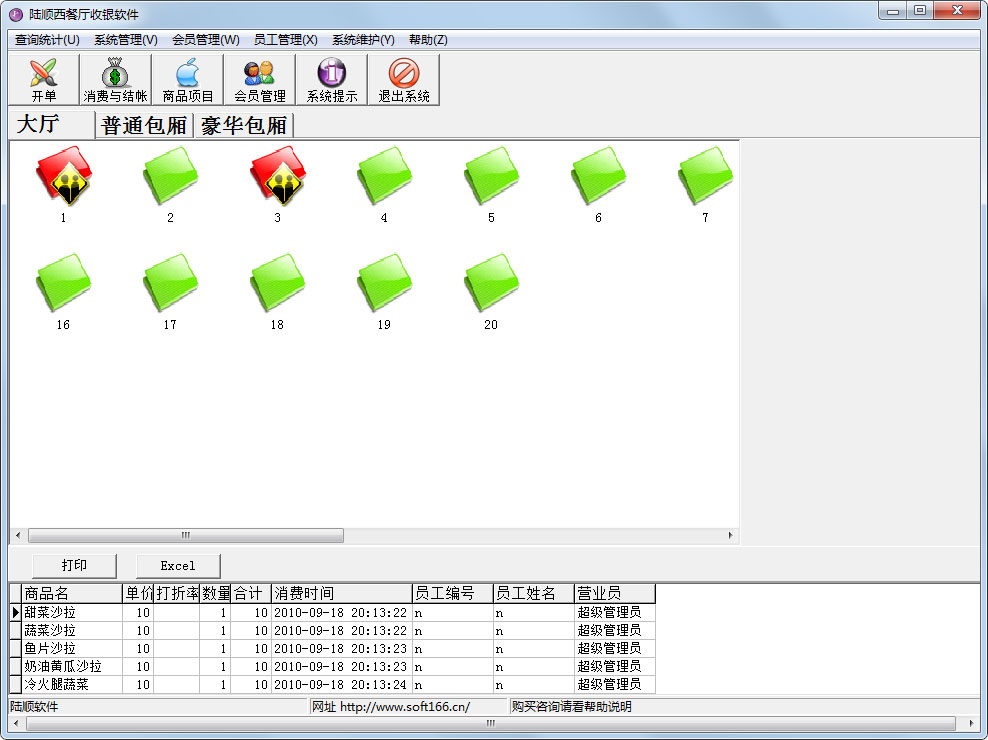The width and height of the screenshot is (988, 740).
Task: Open 帮助(Z) menu
Action: tap(428, 40)
